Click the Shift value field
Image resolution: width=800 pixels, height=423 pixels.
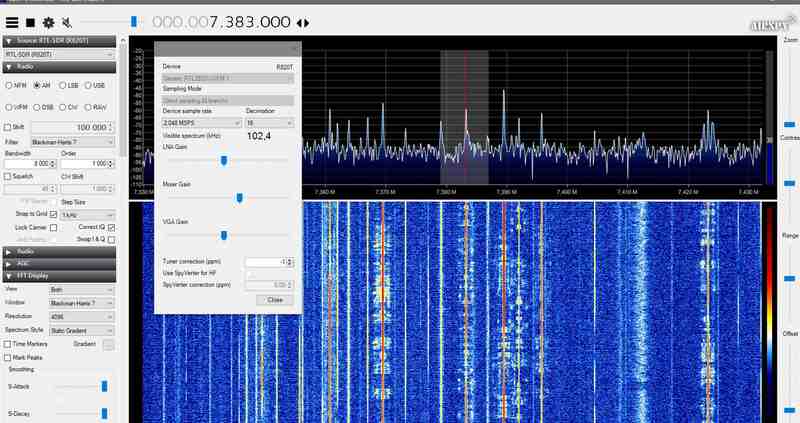point(71,127)
